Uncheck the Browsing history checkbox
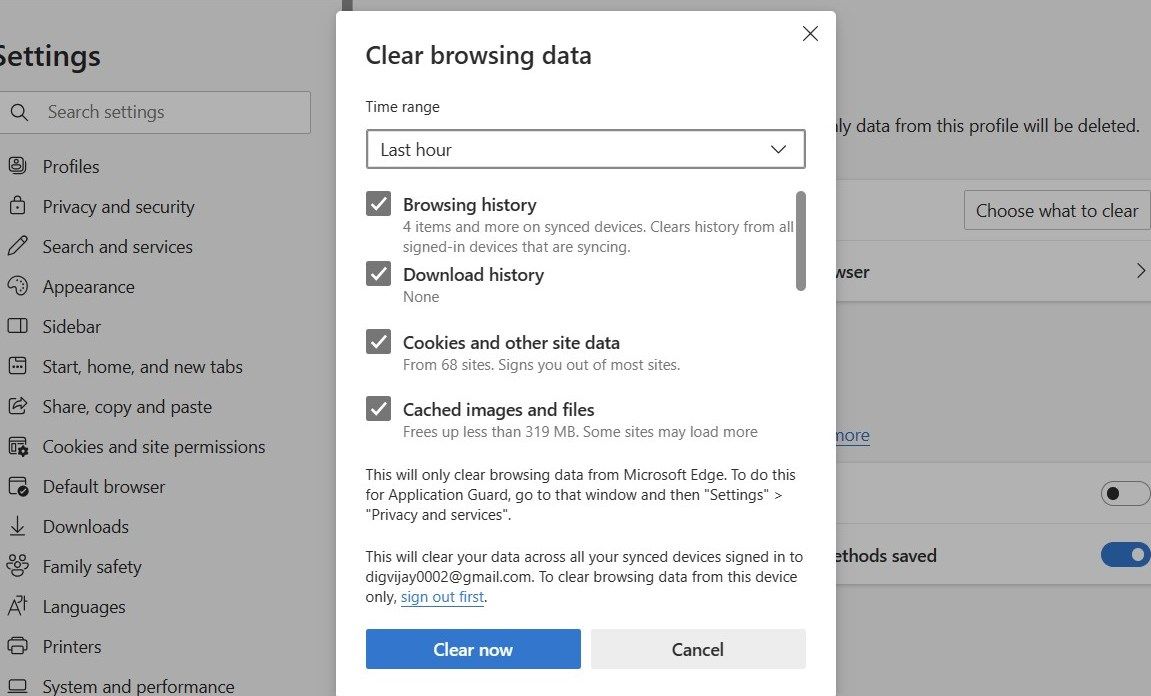The width and height of the screenshot is (1151, 696). click(378, 204)
